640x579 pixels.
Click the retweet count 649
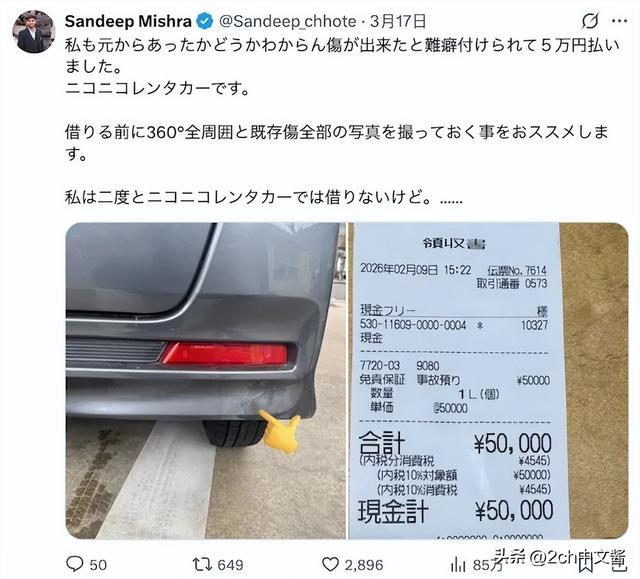(x=230, y=565)
